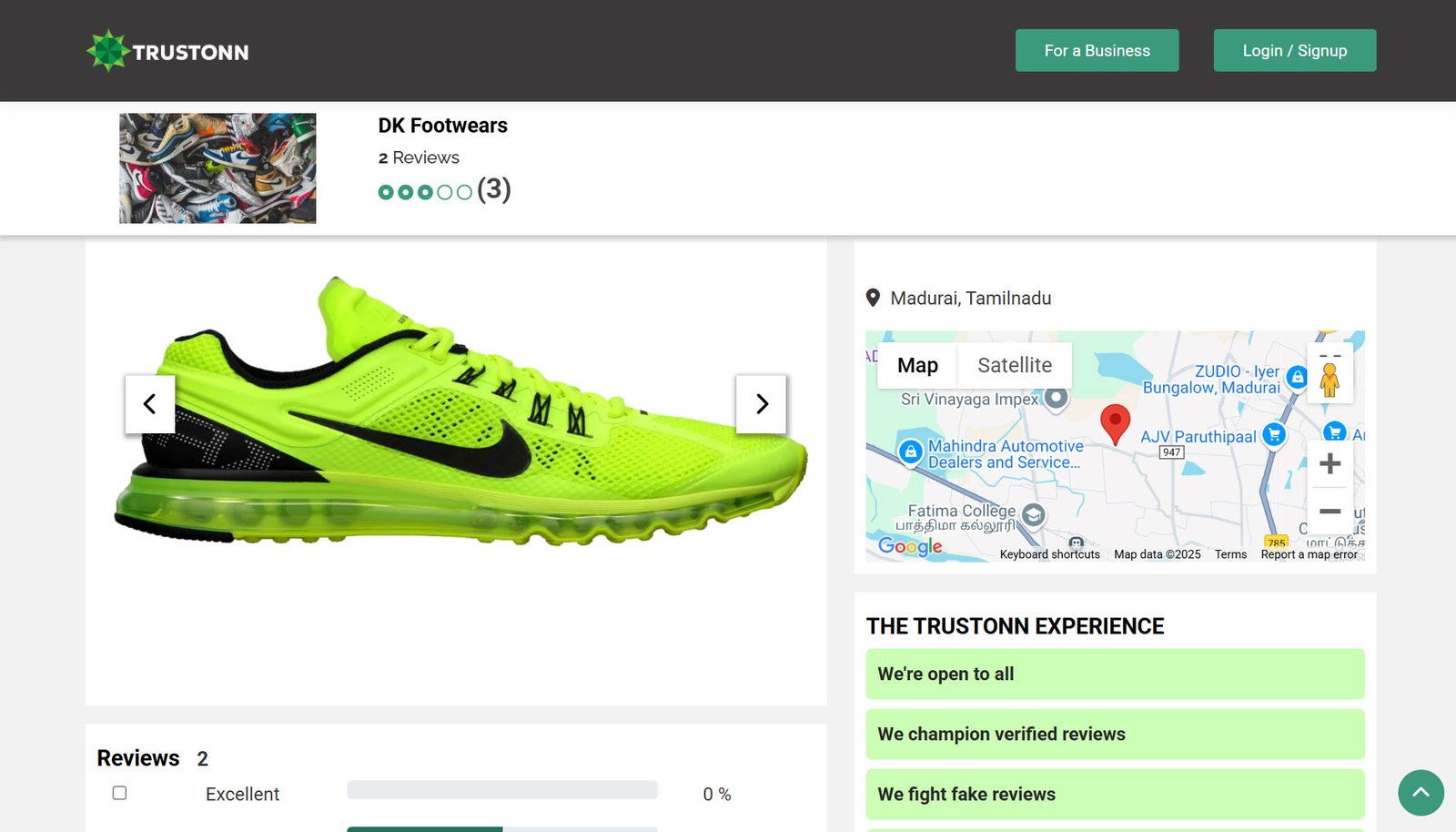The width and height of the screenshot is (1456, 832).
Task: Click the Login / Signup button
Action: pyautogui.click(x=1294, y=51)
